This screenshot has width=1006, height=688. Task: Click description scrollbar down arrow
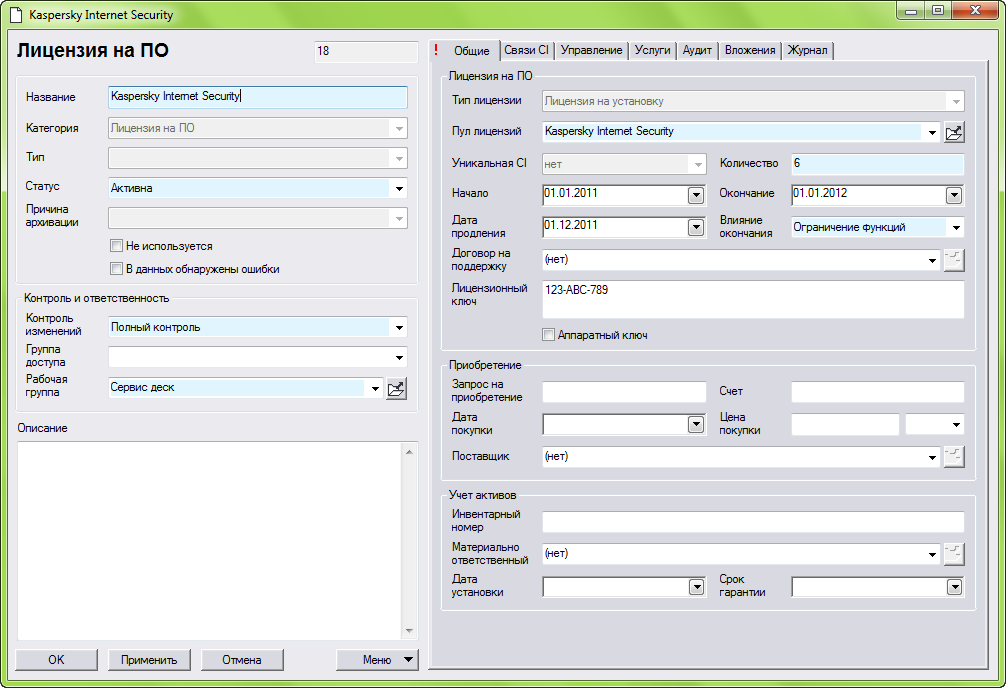[x=410, y=631]
